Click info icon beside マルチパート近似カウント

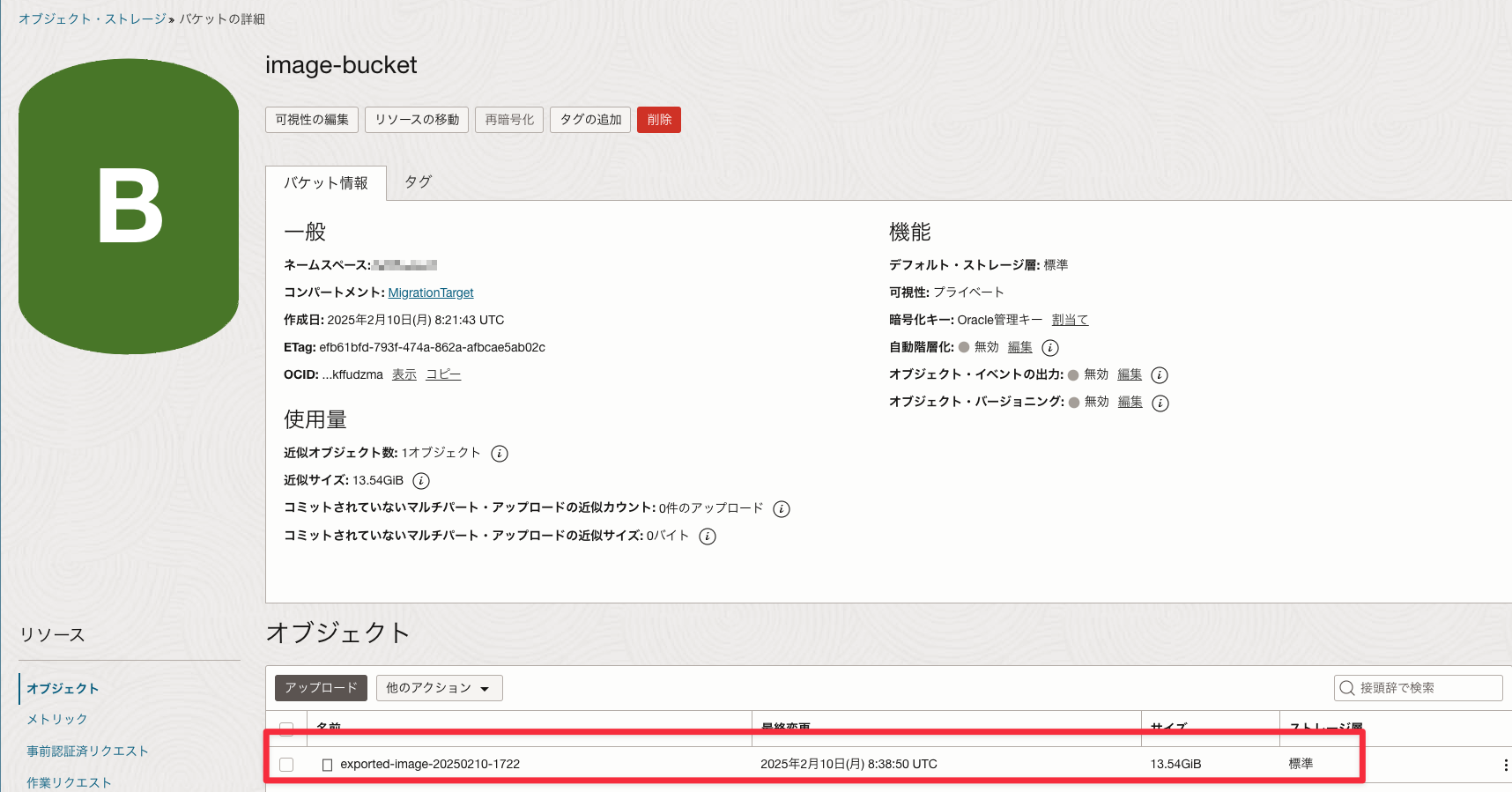[782, 509]
